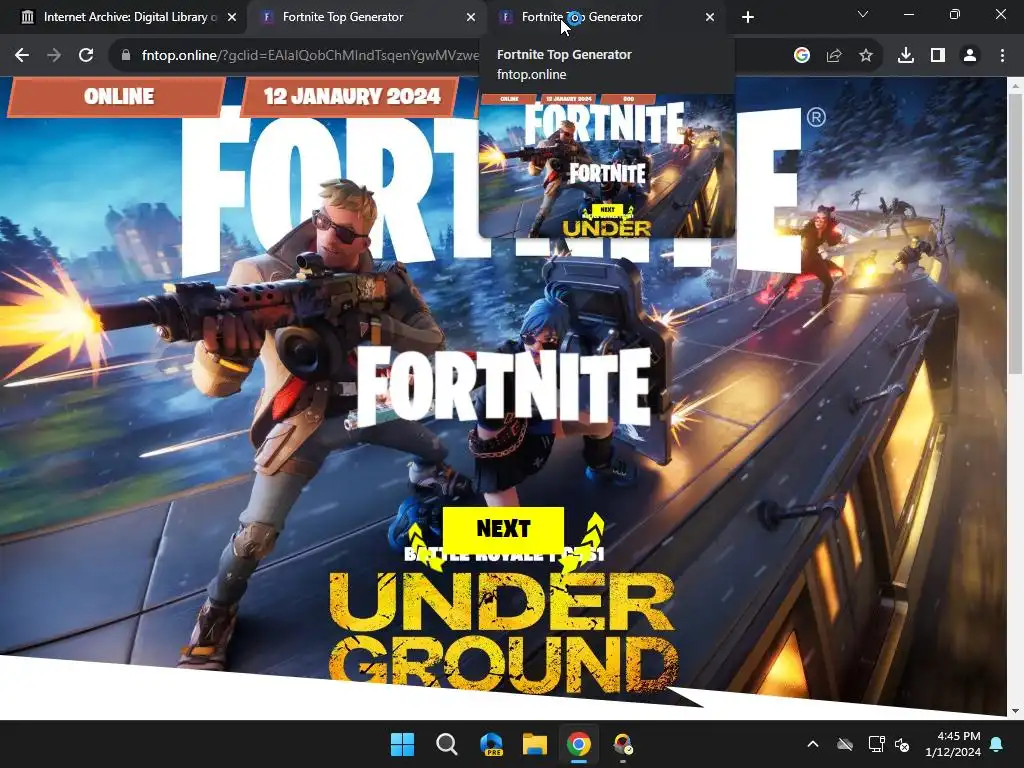Restore down the Chrome window
The width and height of the screenshot is (1024, 768).
tap(955, 14)
